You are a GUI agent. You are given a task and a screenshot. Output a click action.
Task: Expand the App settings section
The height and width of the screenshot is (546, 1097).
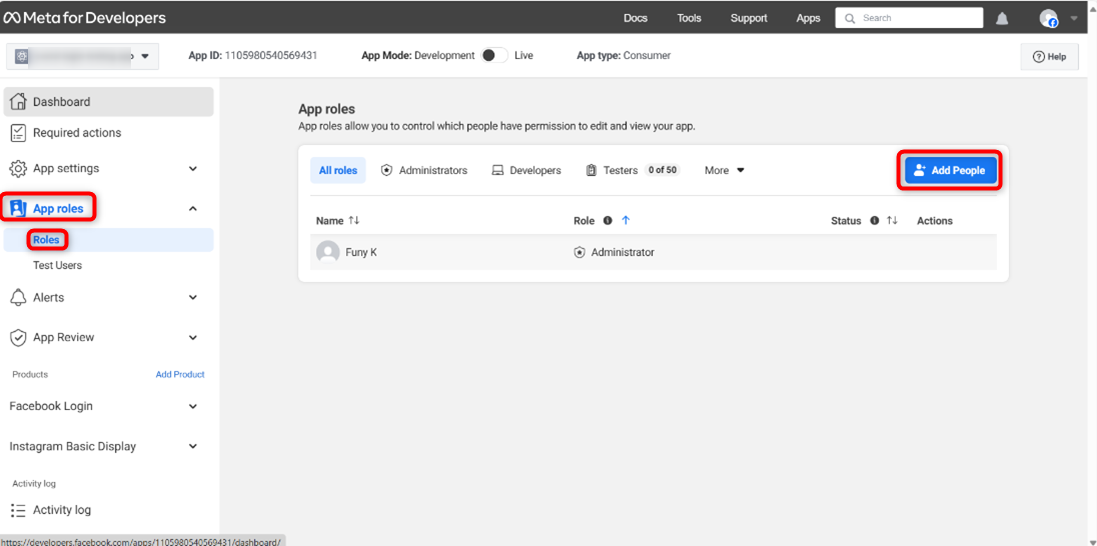(x=193, y=169)
